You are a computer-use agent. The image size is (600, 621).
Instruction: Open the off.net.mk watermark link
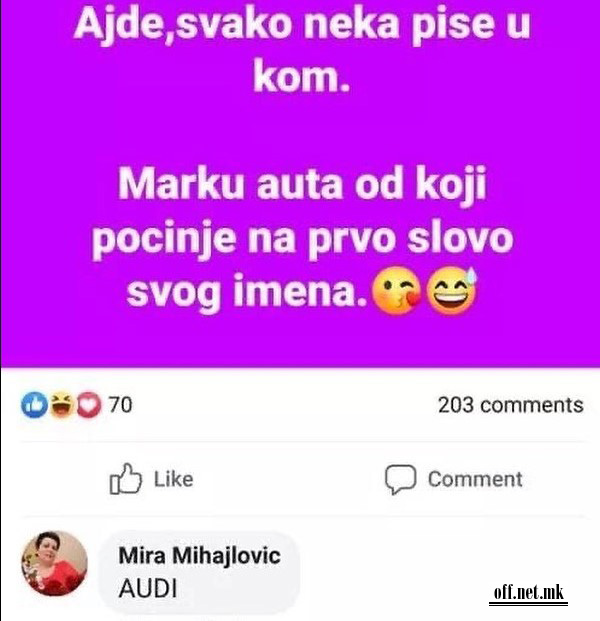tap(528, 593)
